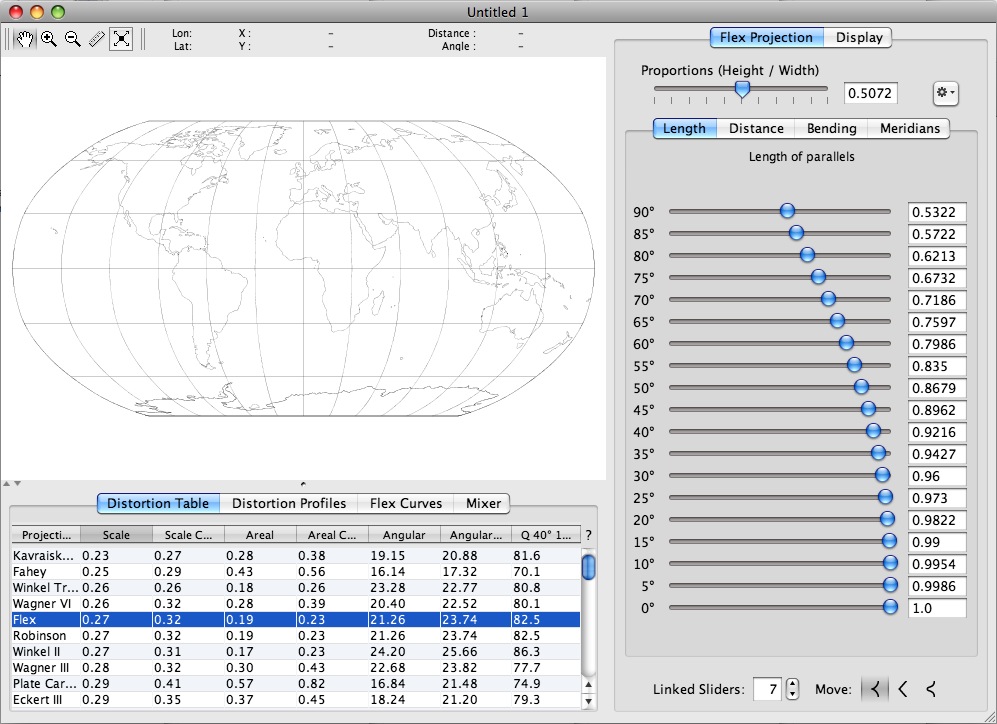Open the Meridians tab
The height and width of the screenshot is (724, 997).
tap(909, 128)
